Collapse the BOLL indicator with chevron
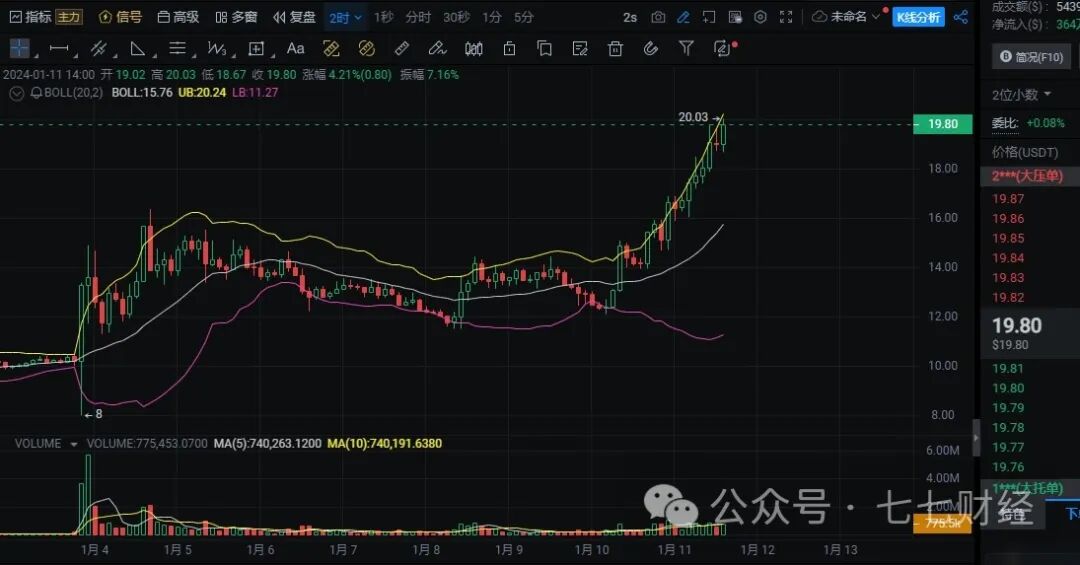This screenshot has width=1080, height=565. 17,93
